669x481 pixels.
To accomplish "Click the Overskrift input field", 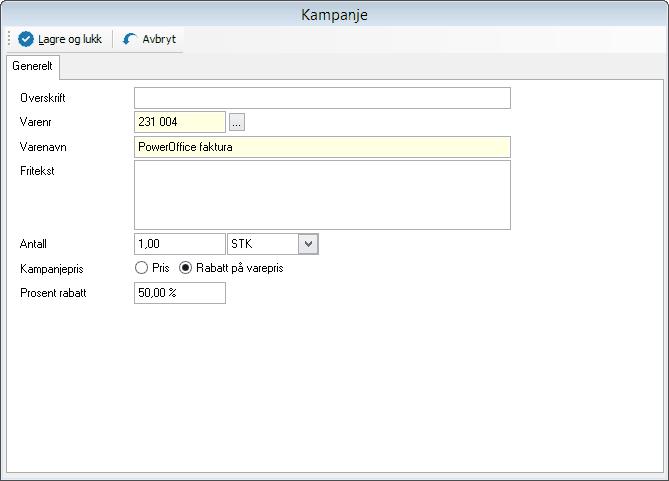I will tap(322, 98).
